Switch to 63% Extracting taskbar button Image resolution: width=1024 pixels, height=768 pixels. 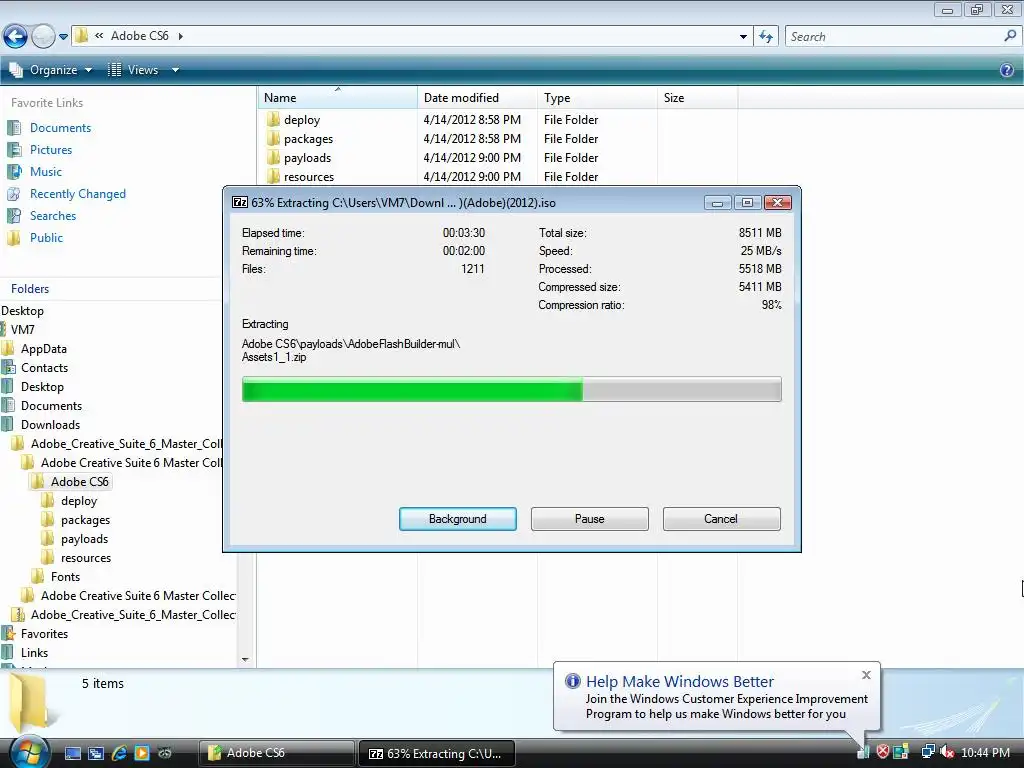coord(437,753)
